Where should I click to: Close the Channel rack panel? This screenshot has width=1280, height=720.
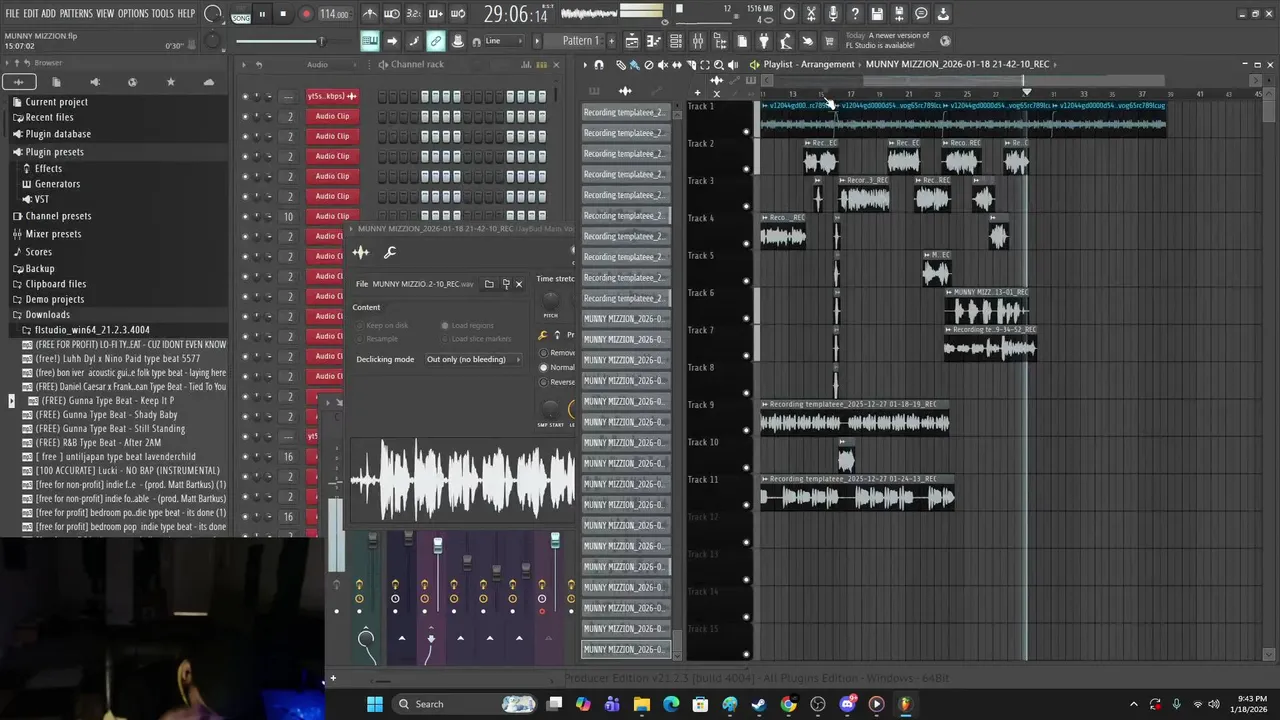point(556,64)
